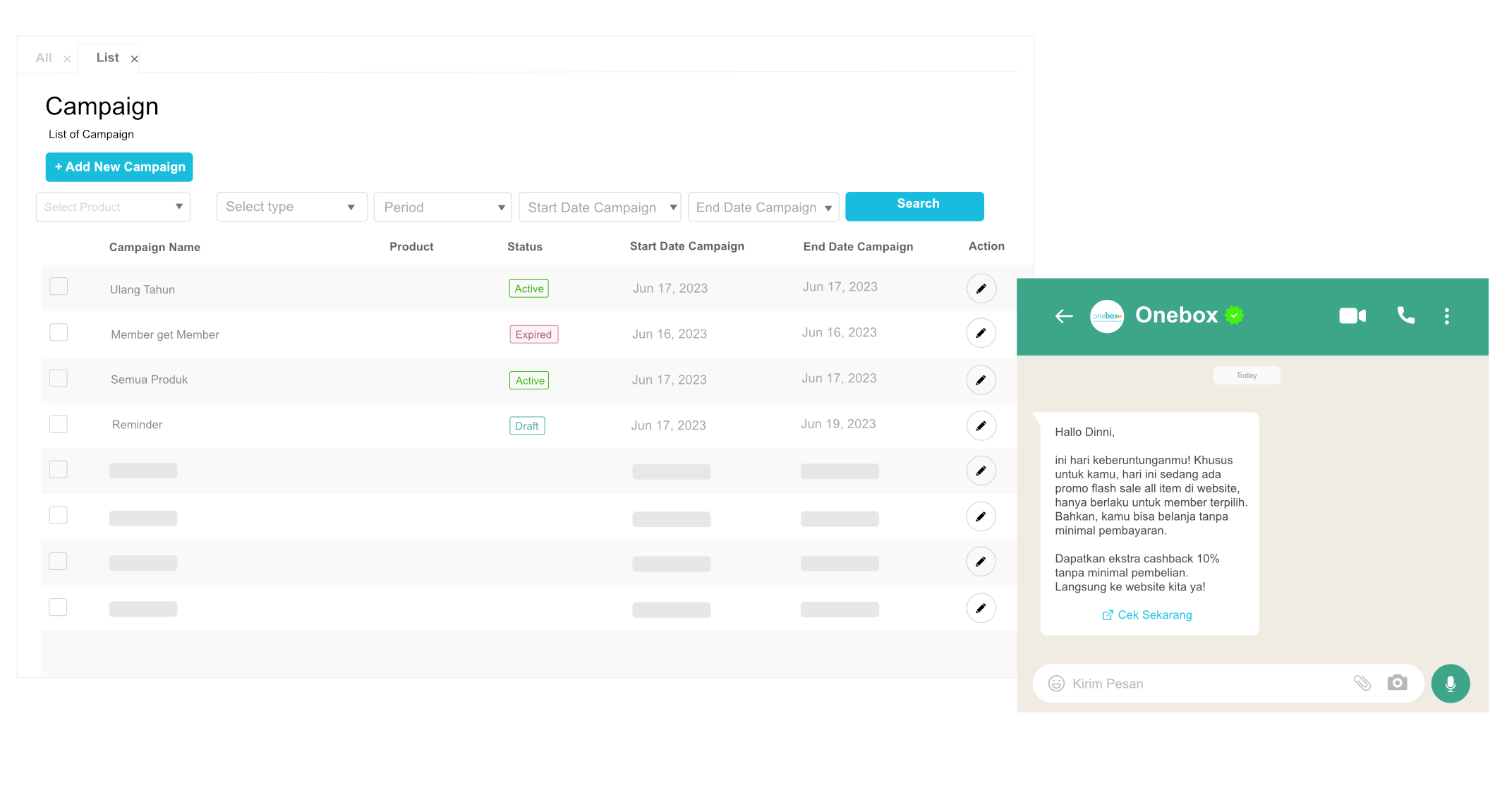Go back using the chat's arrow icon
The image size is (1495, 812).
(1064, 316)
